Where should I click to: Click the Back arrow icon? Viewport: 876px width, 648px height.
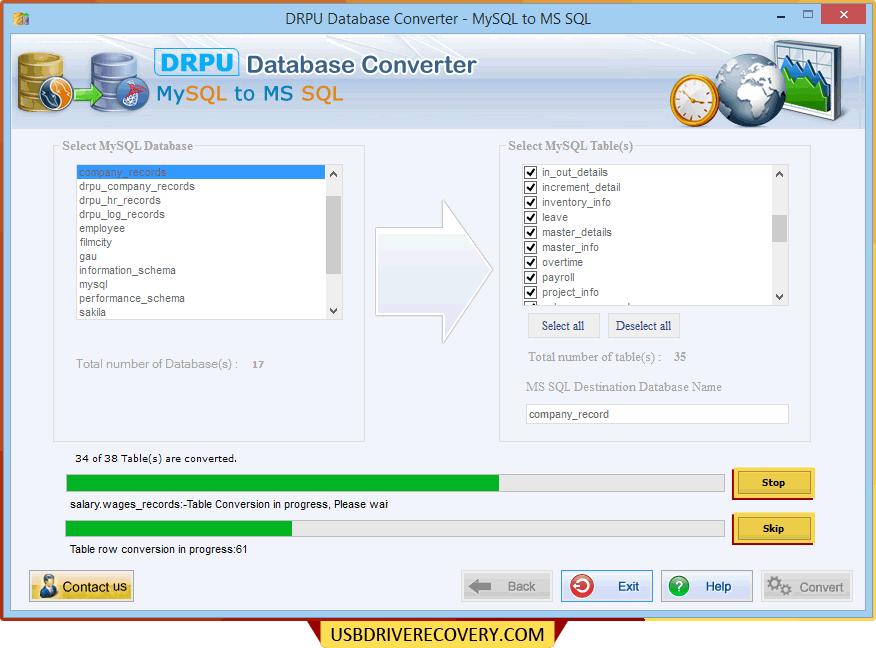click(480, 586)
